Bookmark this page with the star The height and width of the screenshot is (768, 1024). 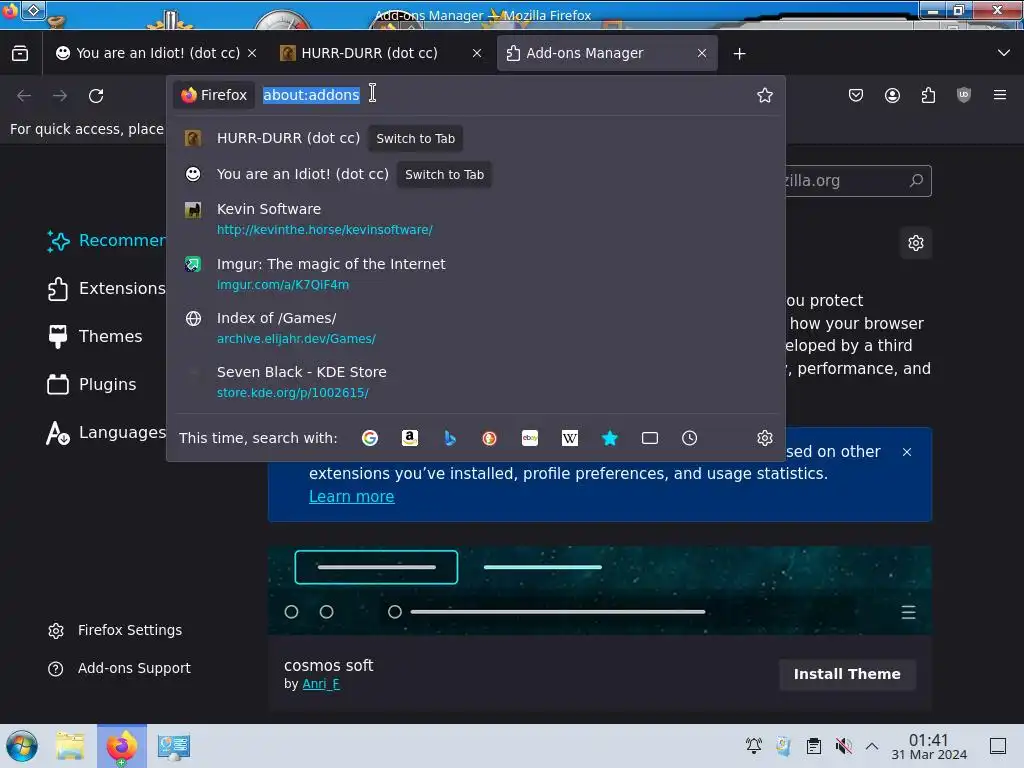click(x=765, y=95)
